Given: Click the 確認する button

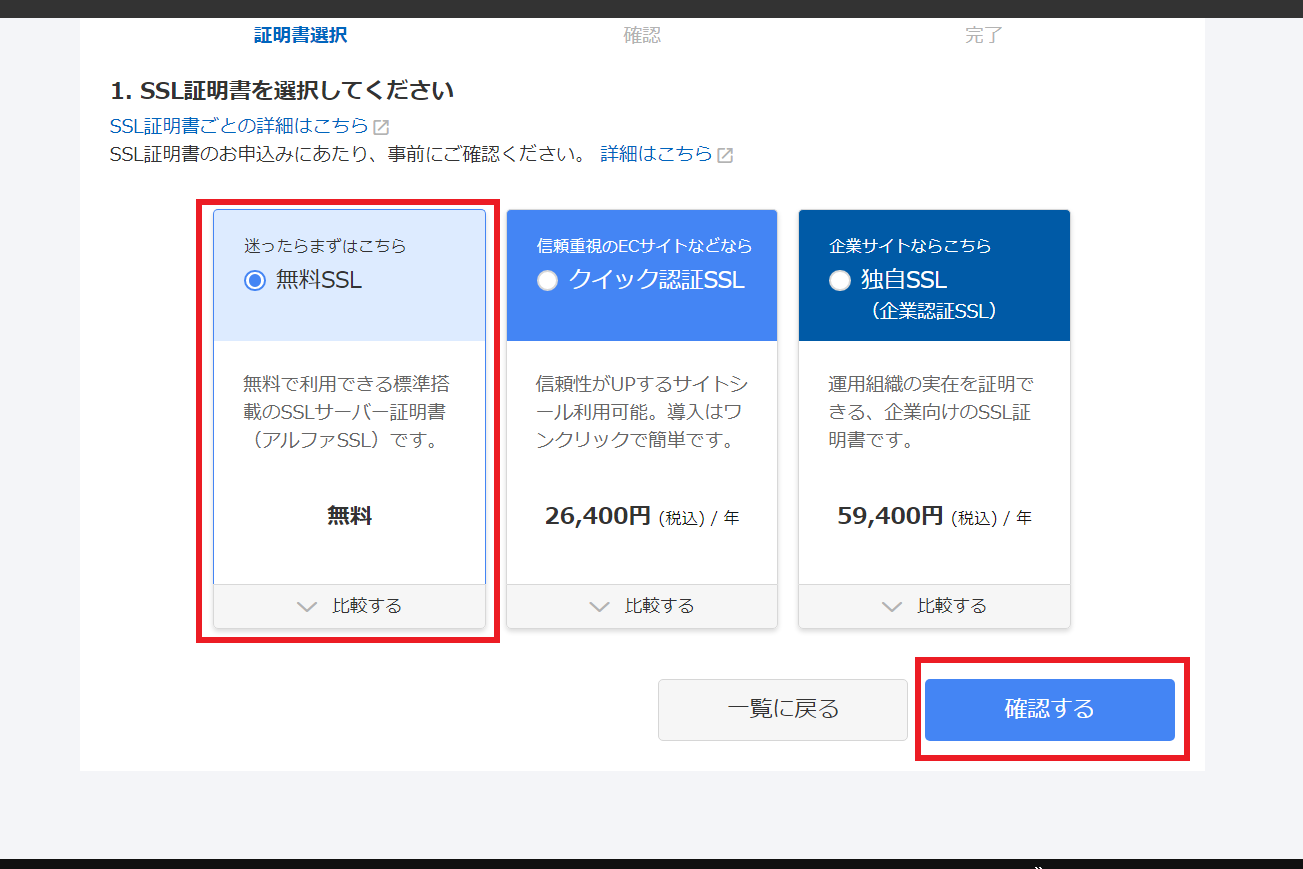Looking at the screenshot, I should [x=1049, y=710].
